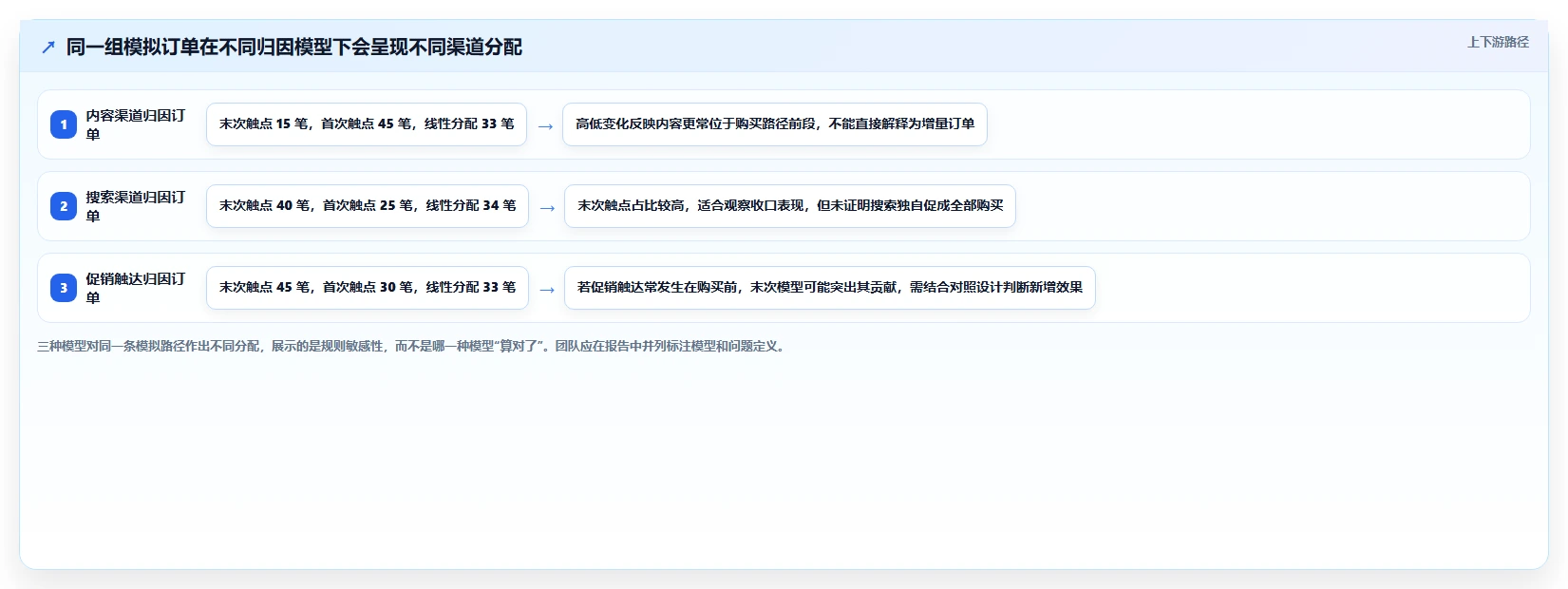The height and width of the screenshot is (589, 1568).
Task: Click the number 1 step badge
Action: [x=64, y=124]
